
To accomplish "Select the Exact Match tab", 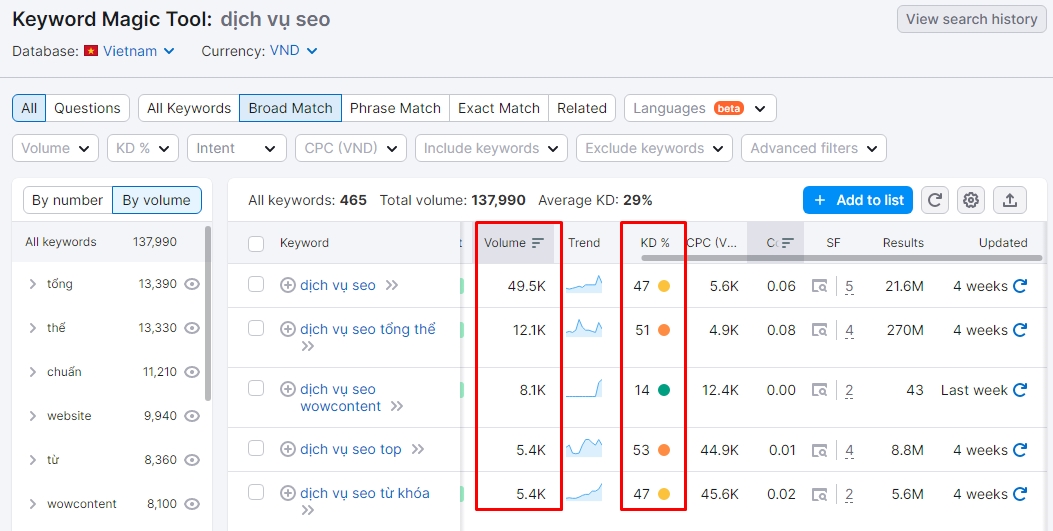I will (x=498, y=108).
